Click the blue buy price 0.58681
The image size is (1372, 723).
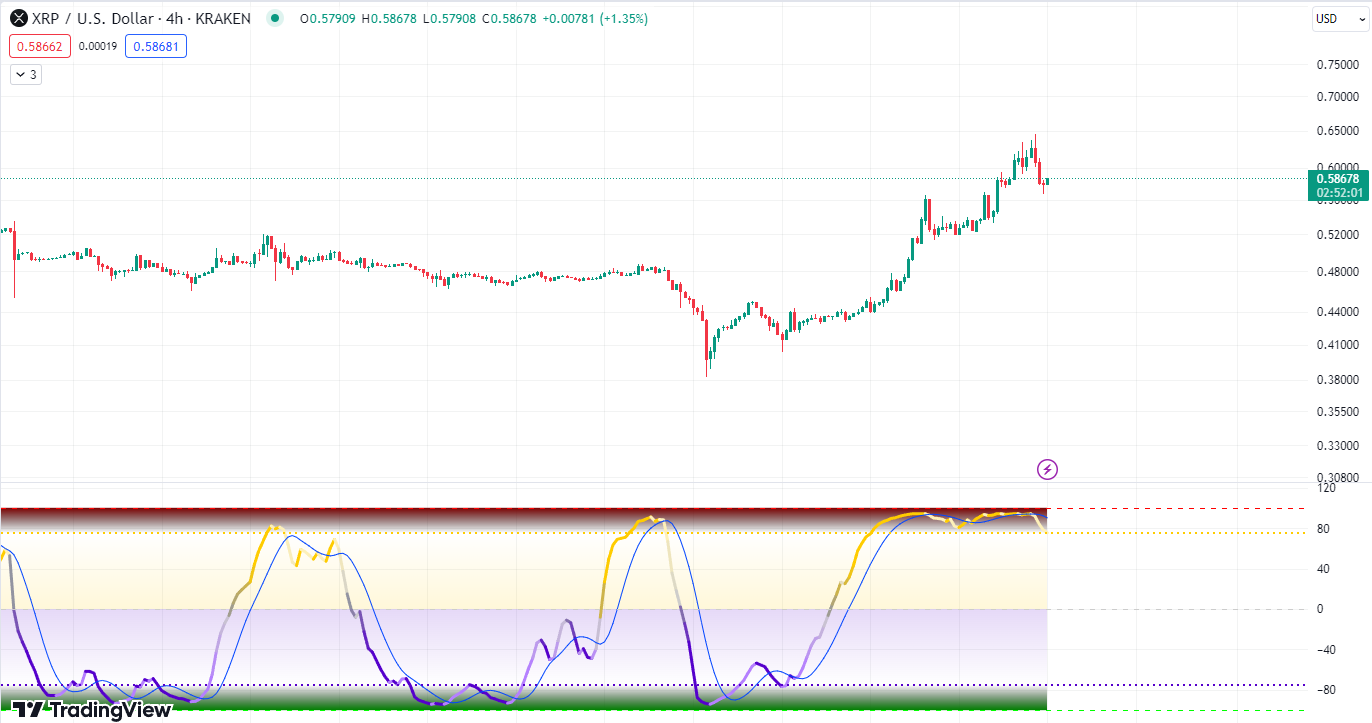(x=156, y=46)
